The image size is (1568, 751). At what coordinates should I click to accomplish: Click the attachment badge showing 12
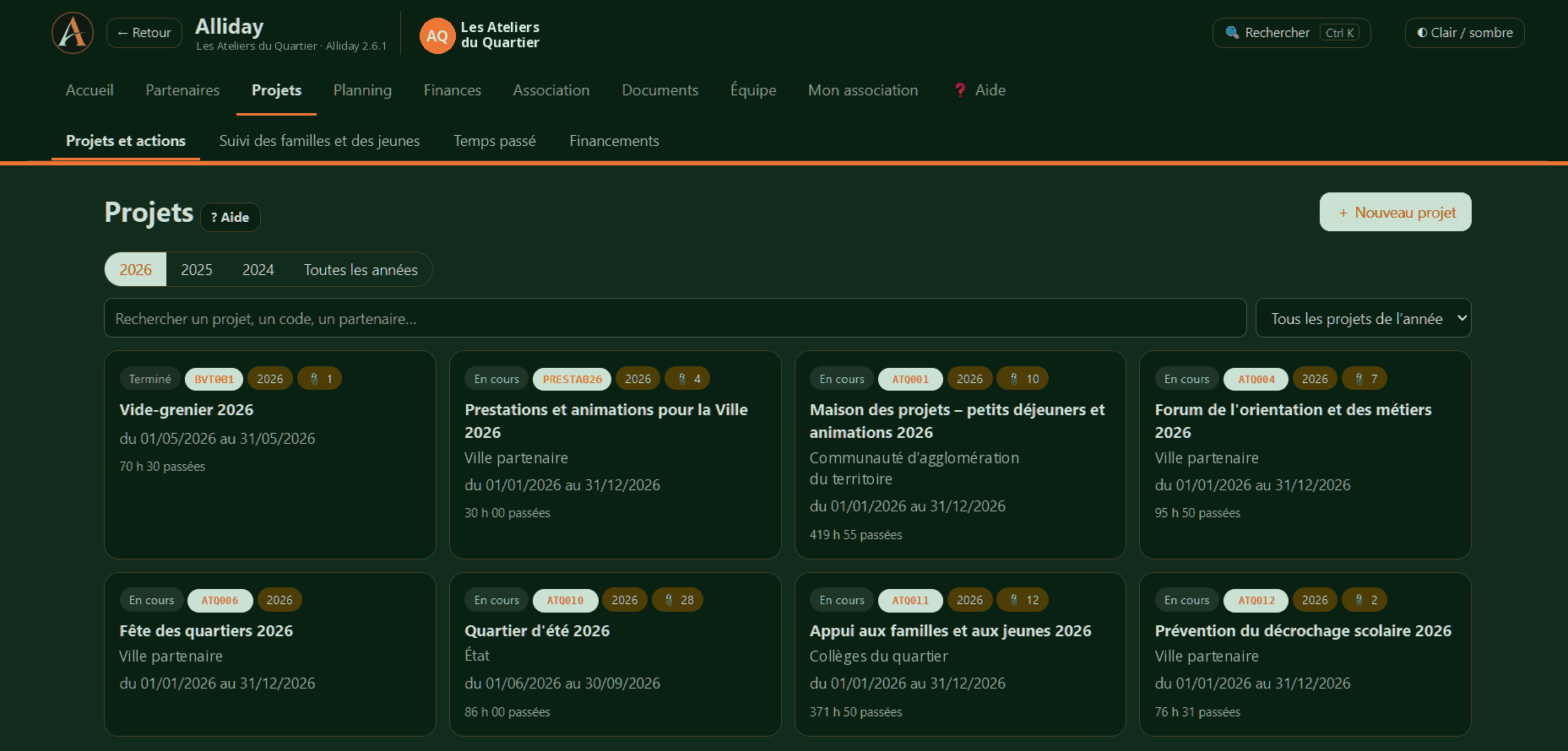pyautogui.click(x=1023, y=600)
